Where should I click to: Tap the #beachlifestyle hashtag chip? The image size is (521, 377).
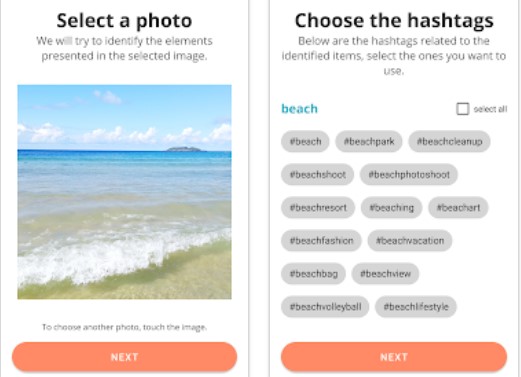point(416,307)
